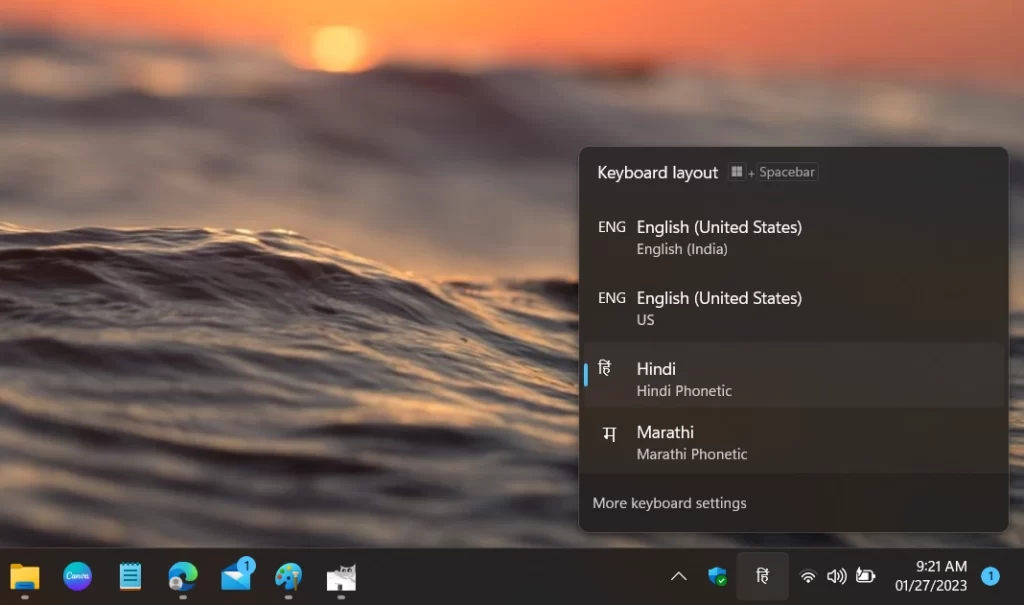Open Wi-Fi network status icon
Viewport: 1024px width, 605px height.
click(808, 576)
